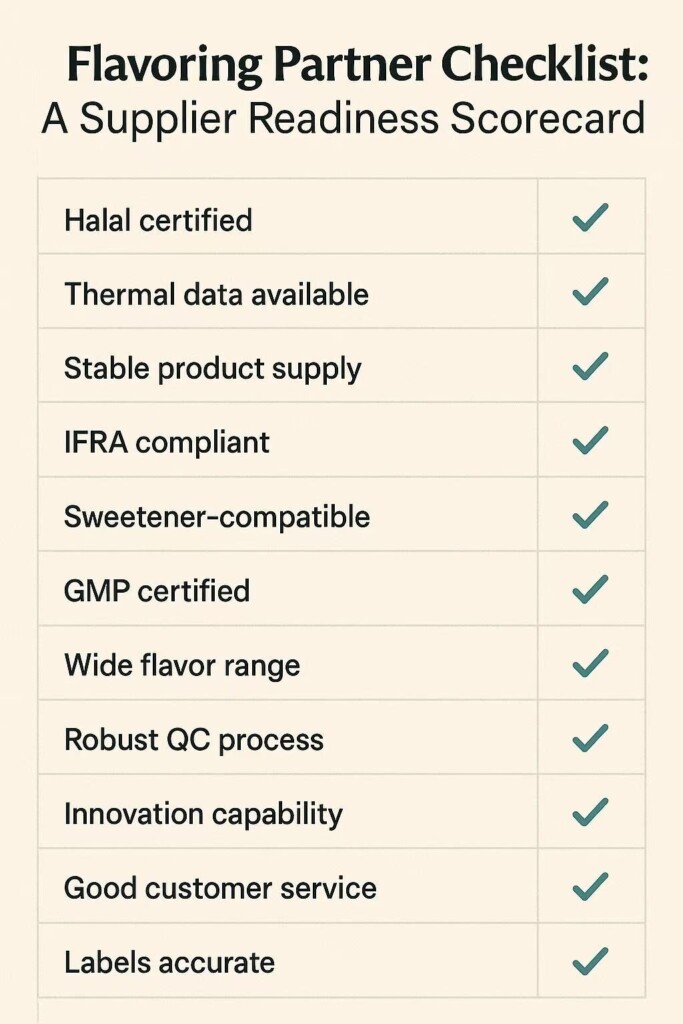
Task: Select the Supplier Readiness Scorecard subtitle
Action: click(x=343, y=119)
